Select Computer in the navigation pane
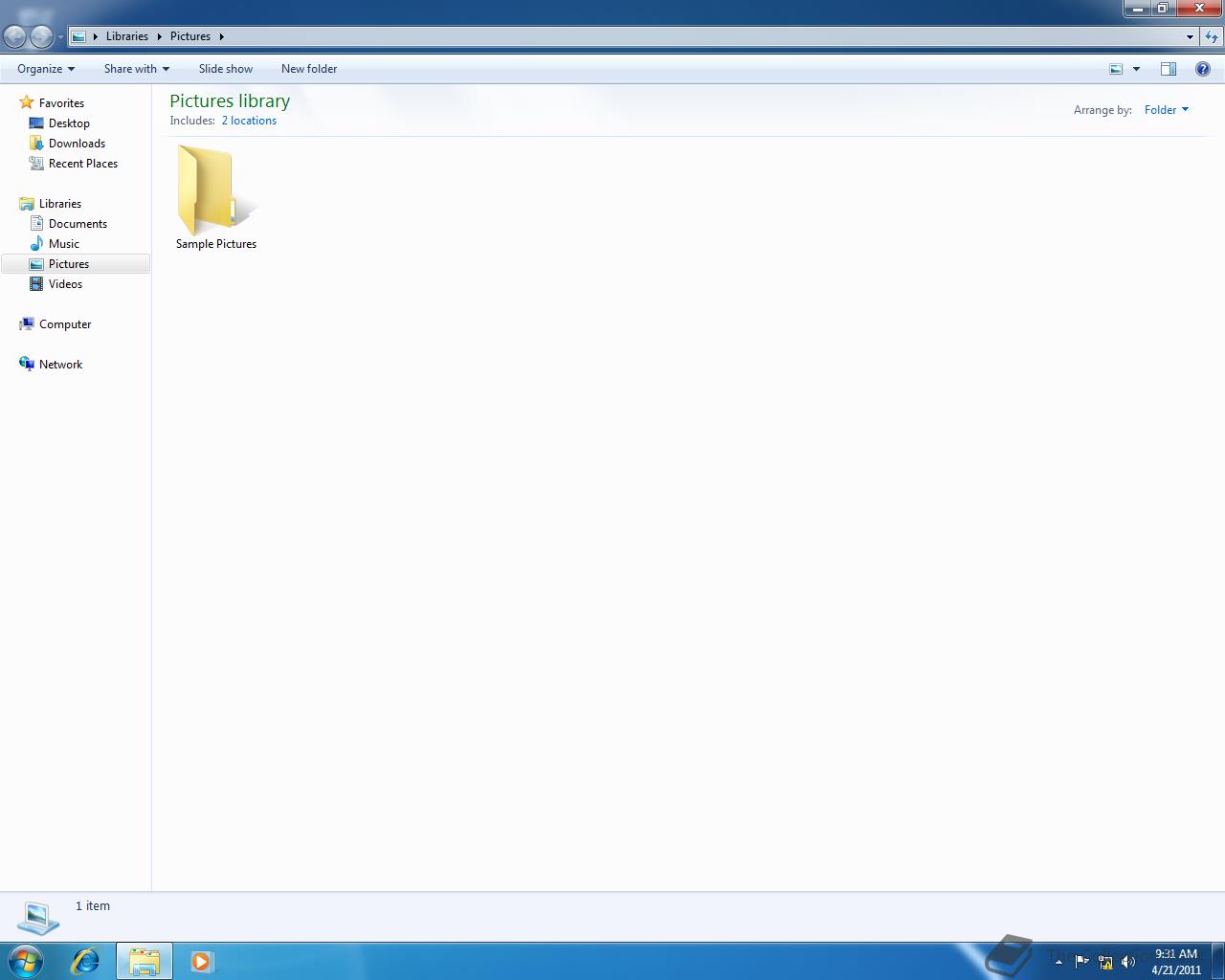The height and width of the screenshot is (980, 1225). 65,324
